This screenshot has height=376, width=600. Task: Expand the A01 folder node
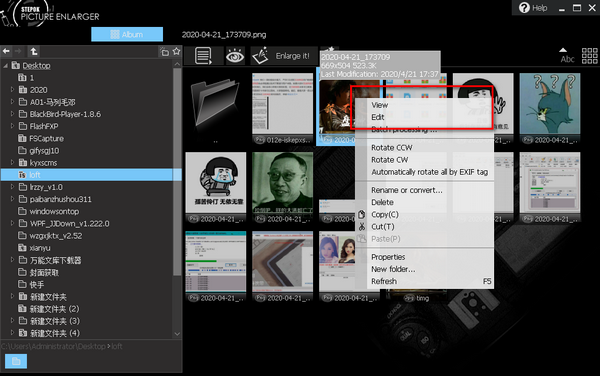[12, 102]
